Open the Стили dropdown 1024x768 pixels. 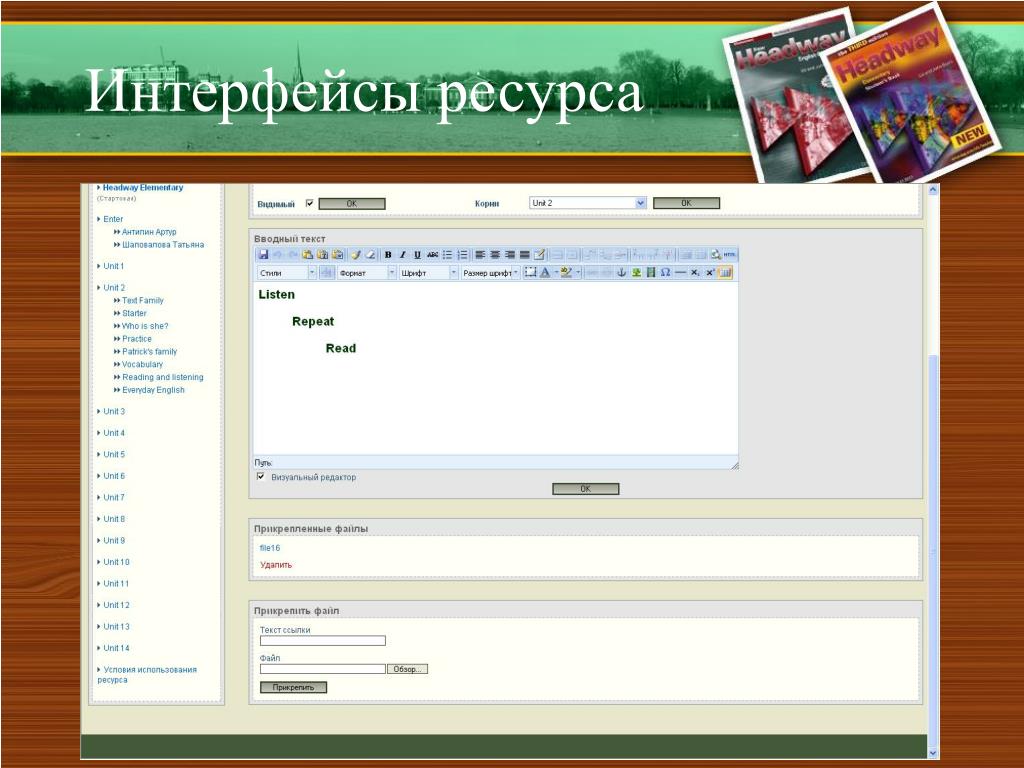click(x=287, y=273)
